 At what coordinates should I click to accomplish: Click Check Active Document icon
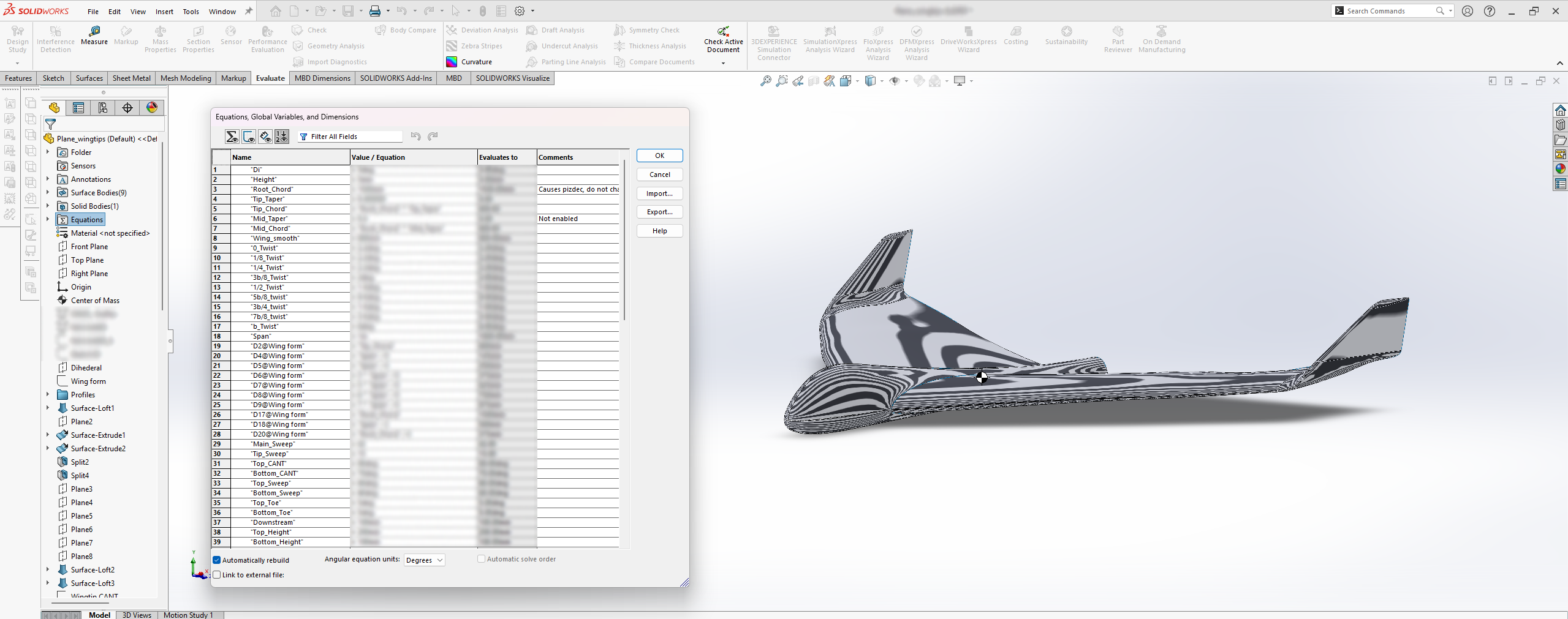pos(723,31)
